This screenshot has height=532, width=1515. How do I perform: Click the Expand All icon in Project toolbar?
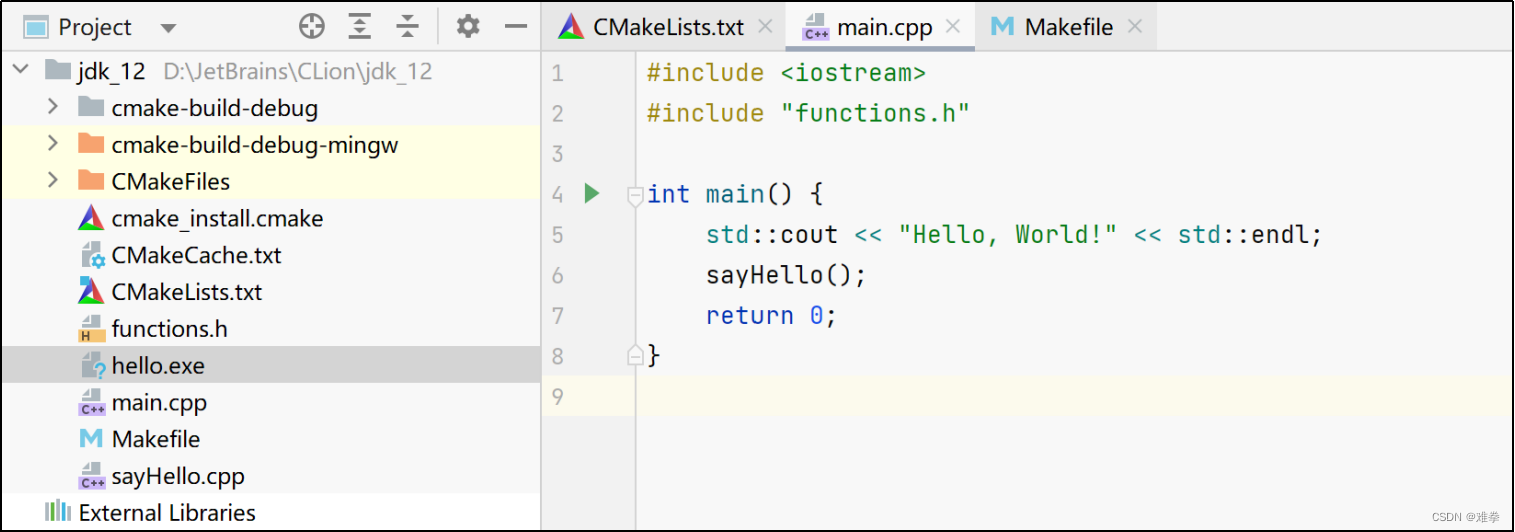(x=360, y=27)
